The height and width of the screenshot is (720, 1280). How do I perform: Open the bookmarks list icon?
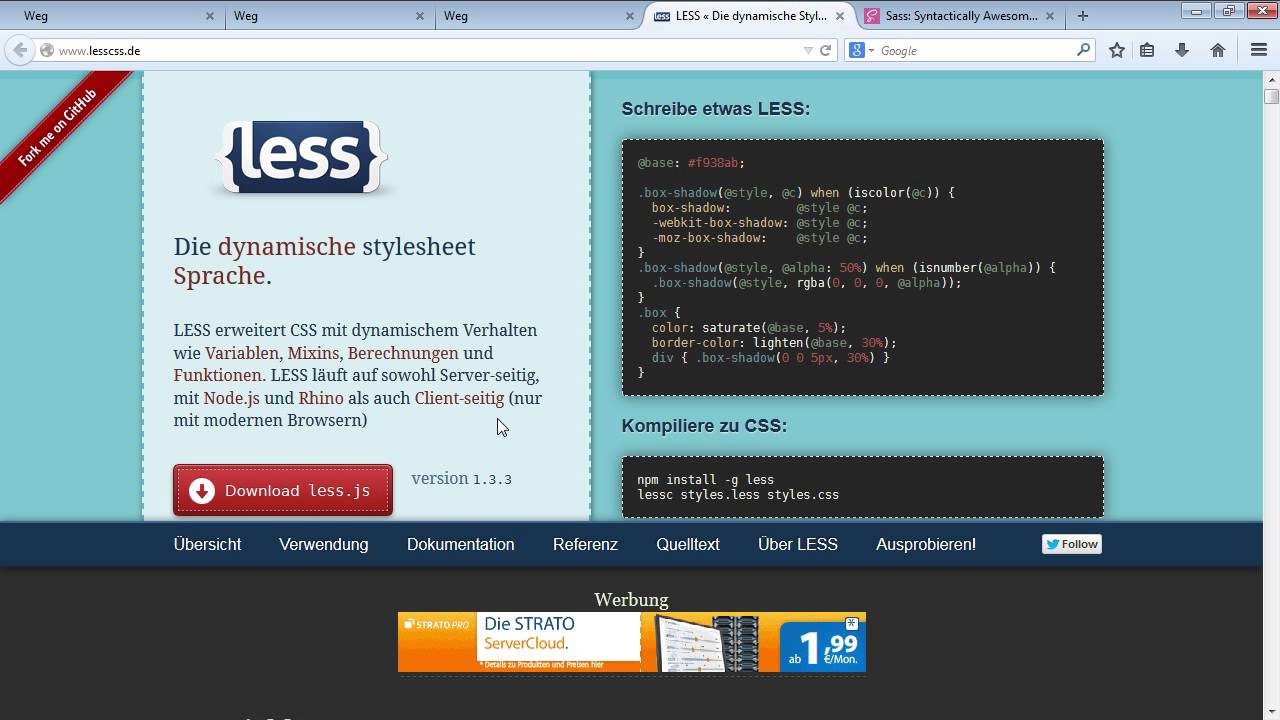(1147, 50)
